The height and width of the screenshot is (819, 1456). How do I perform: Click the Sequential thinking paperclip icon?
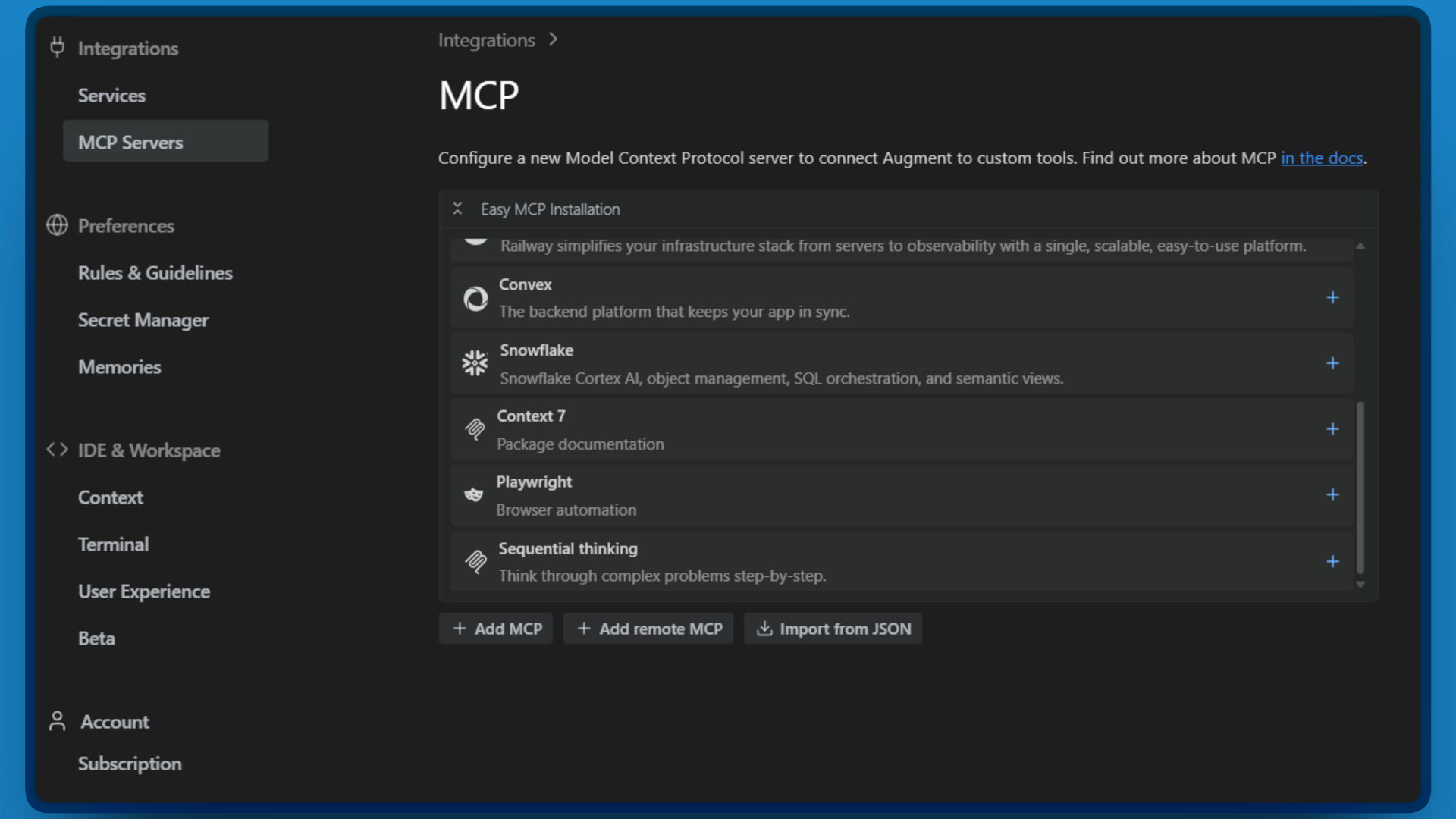pyautogui.click(x=475, y=561)
